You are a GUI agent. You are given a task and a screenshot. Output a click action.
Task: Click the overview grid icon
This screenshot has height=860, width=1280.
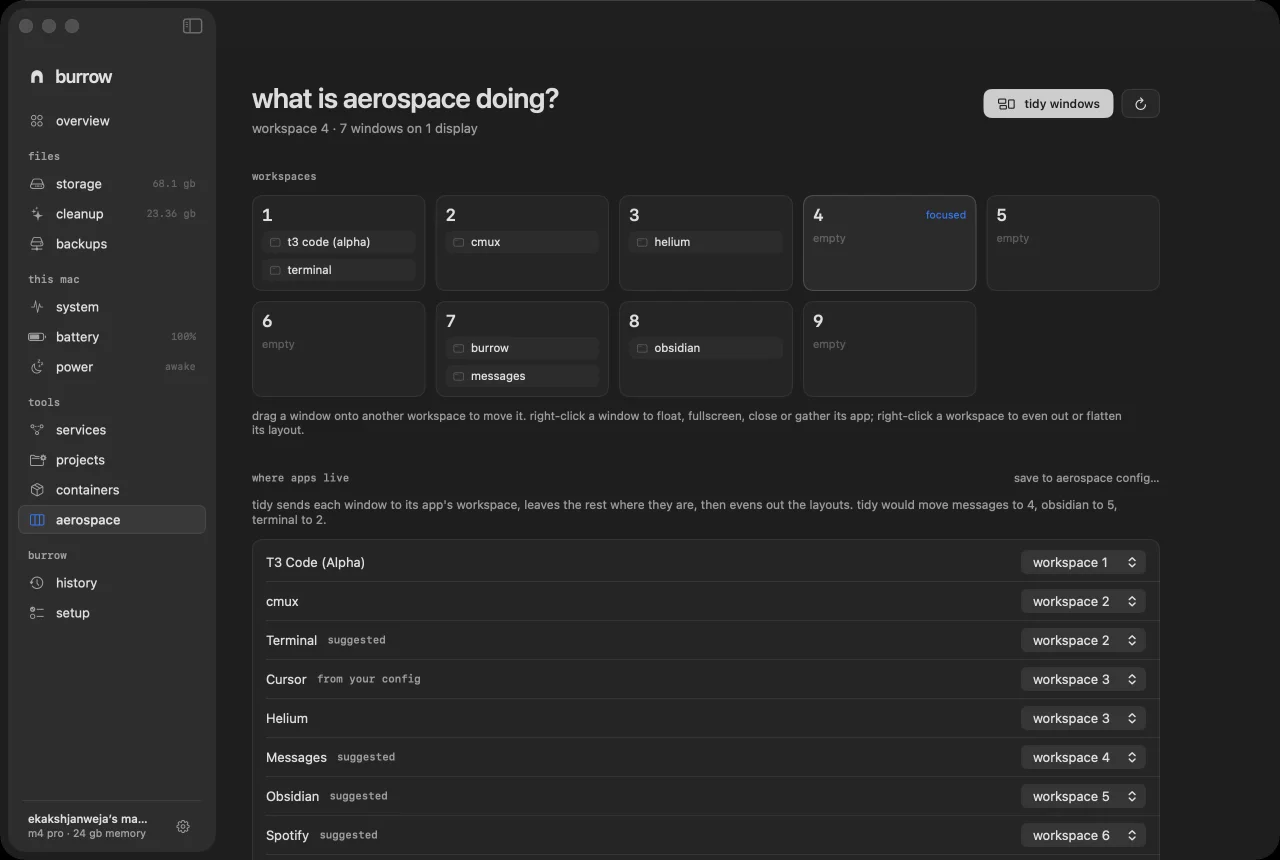coord(37,121)
